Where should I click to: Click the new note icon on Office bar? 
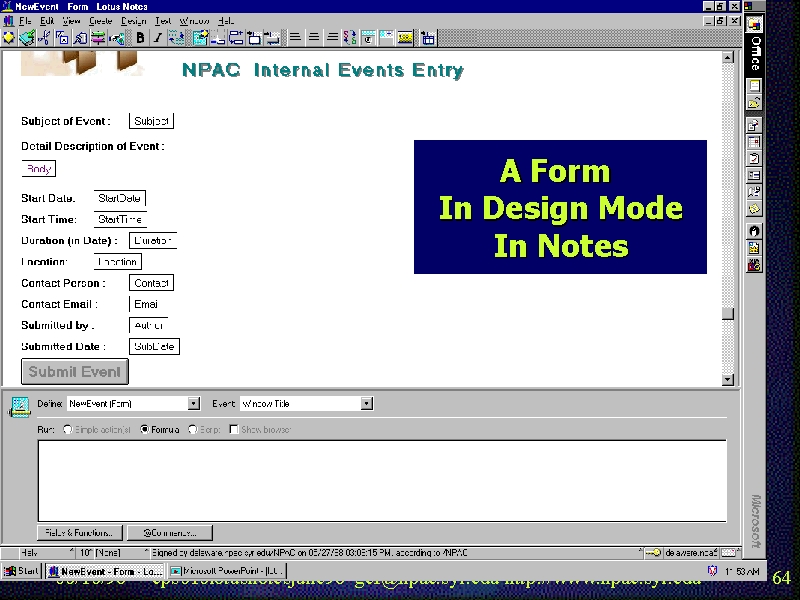coord(755,86)
